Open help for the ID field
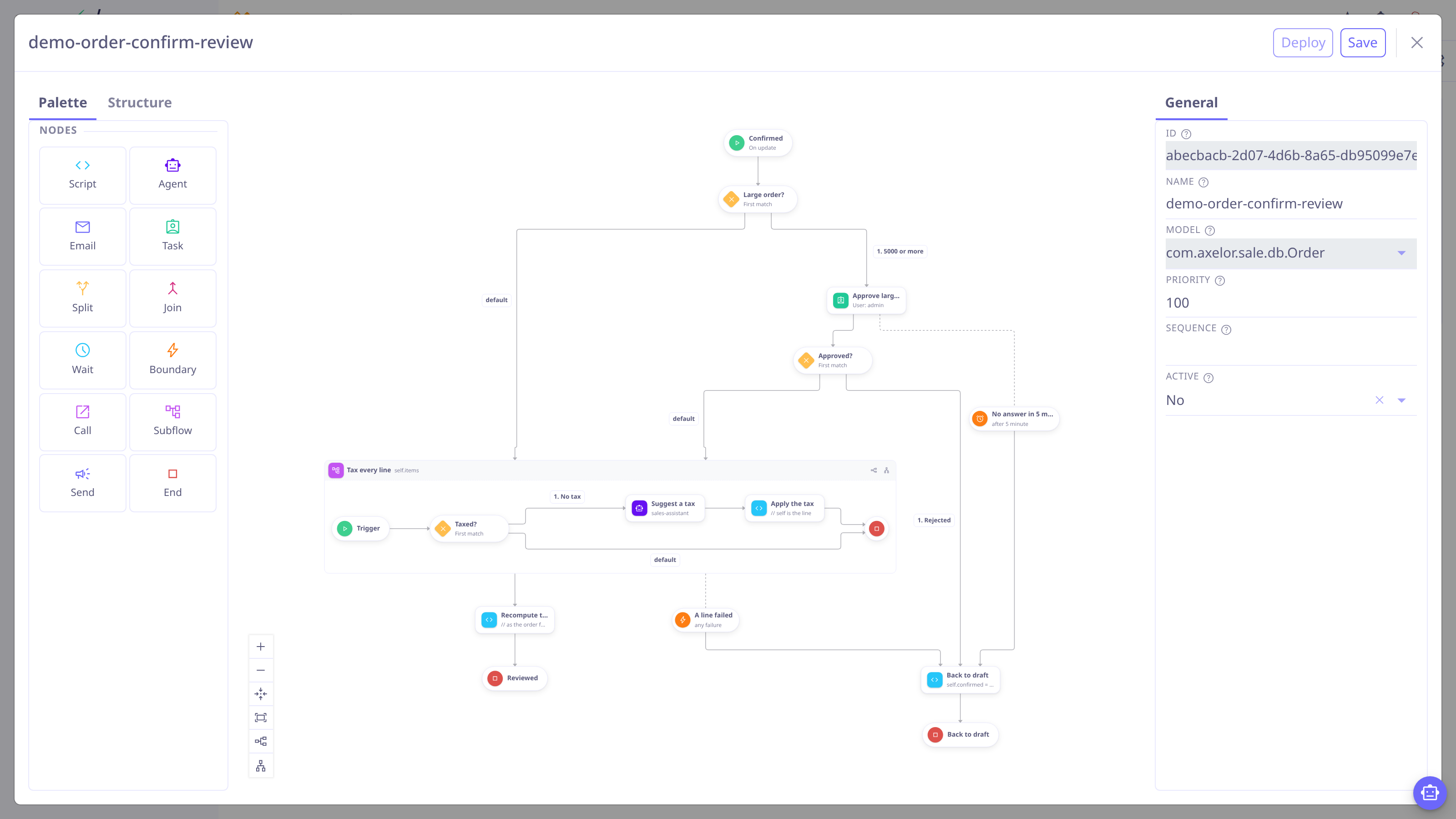Screen dimensions: 1456x819 (1186, 134)
